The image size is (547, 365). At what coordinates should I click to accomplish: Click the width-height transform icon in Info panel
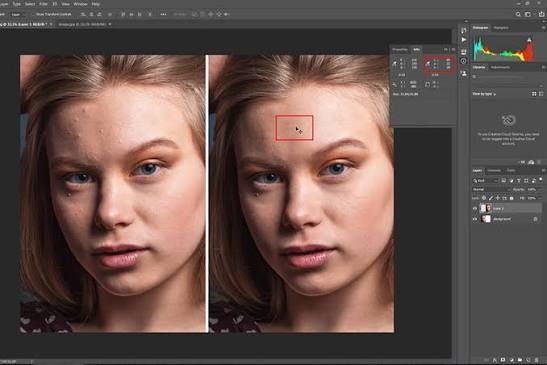pos(428,84)
